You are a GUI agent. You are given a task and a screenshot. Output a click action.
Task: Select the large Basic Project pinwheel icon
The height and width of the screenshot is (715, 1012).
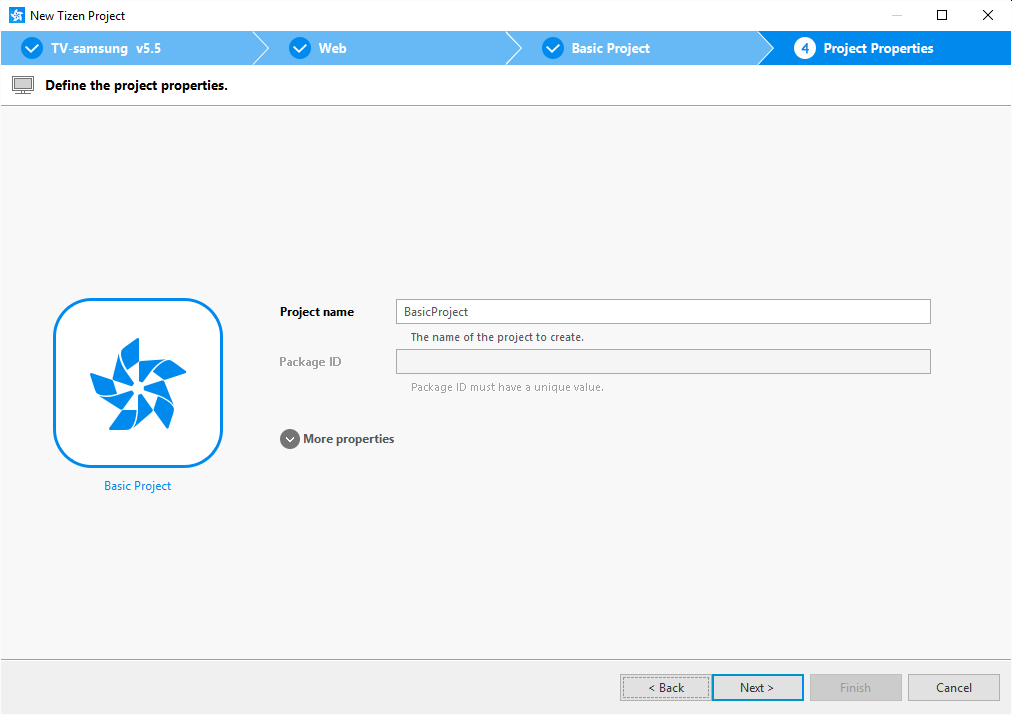click(x=138, y=383)
